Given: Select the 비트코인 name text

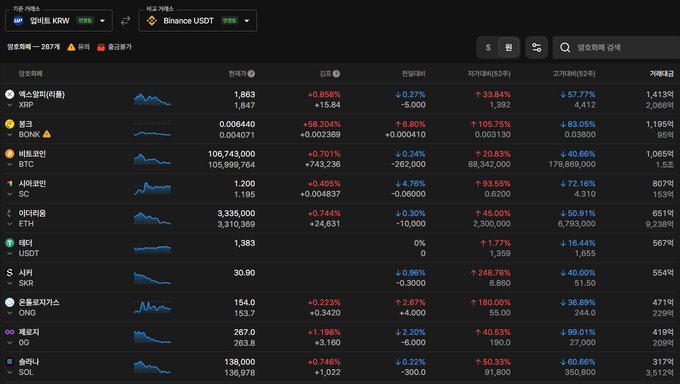Looking at the screenshot, I should (x=32, y=154).
